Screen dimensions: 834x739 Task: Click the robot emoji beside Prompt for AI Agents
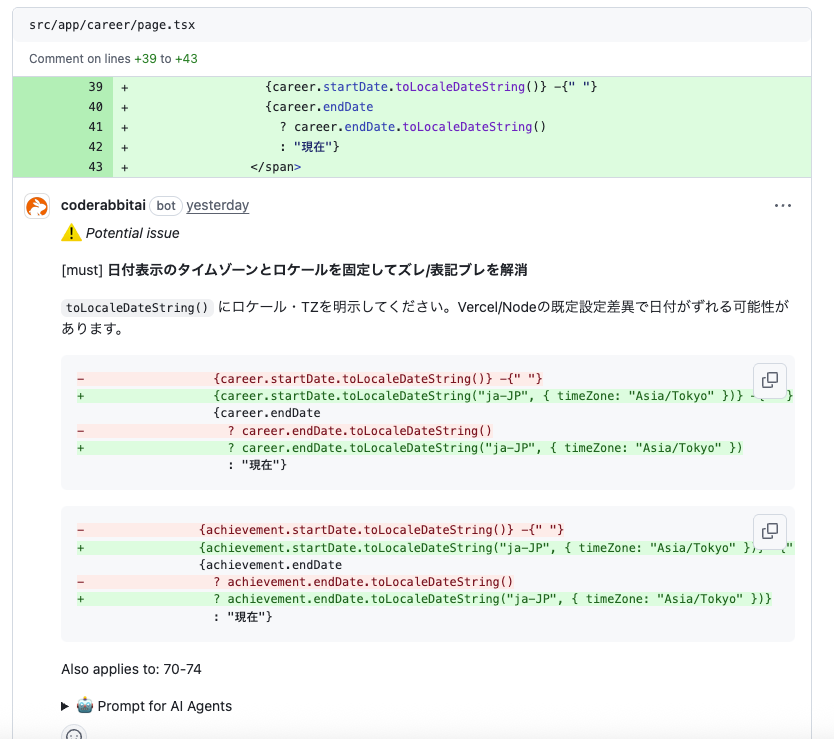(x=85, y=705)
